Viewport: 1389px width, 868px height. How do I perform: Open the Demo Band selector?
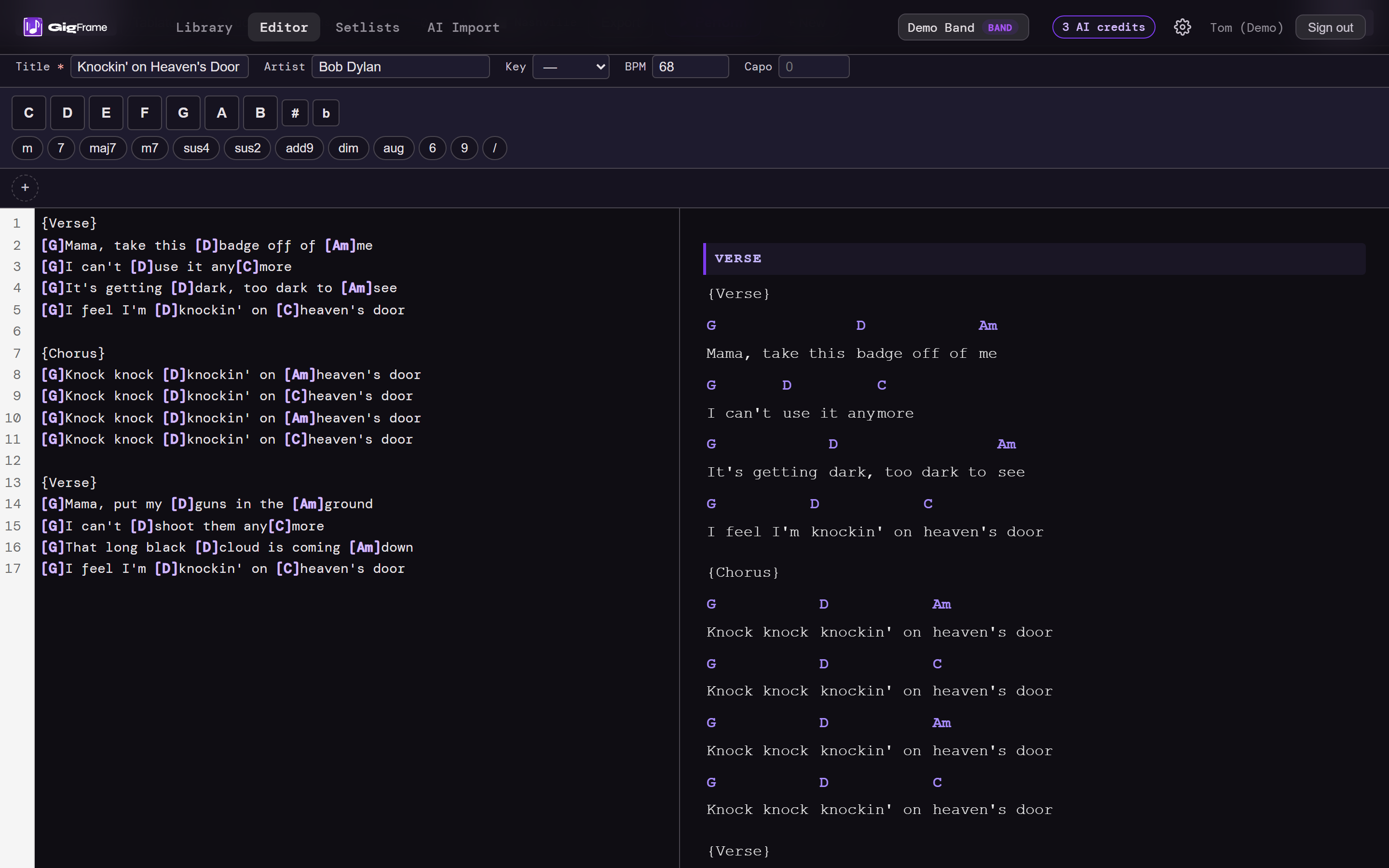click(962, 27)
